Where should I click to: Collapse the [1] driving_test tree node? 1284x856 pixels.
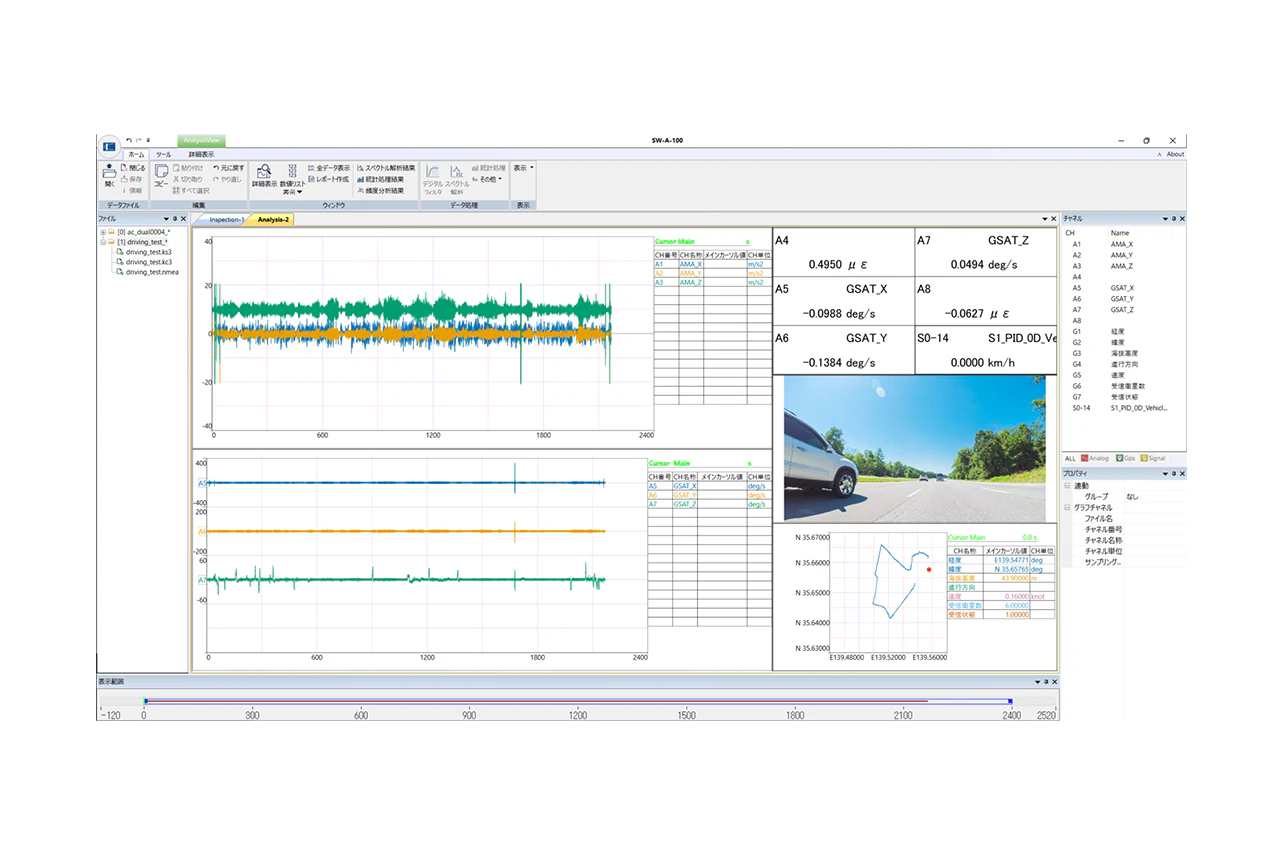point(103,242)
